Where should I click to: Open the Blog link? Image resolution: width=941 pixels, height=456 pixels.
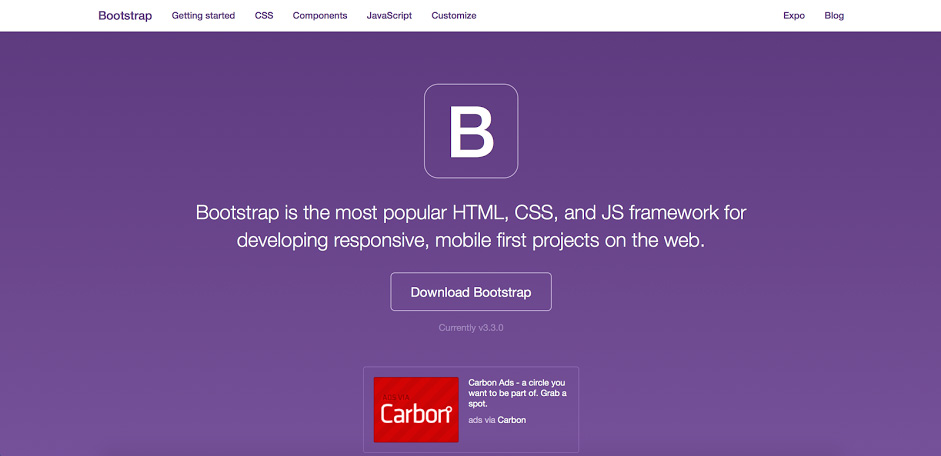834,16
